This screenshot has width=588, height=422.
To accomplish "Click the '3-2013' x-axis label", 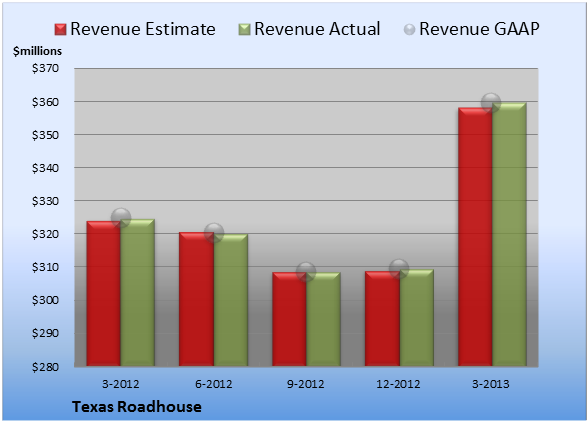I will [x=491, y=384].
